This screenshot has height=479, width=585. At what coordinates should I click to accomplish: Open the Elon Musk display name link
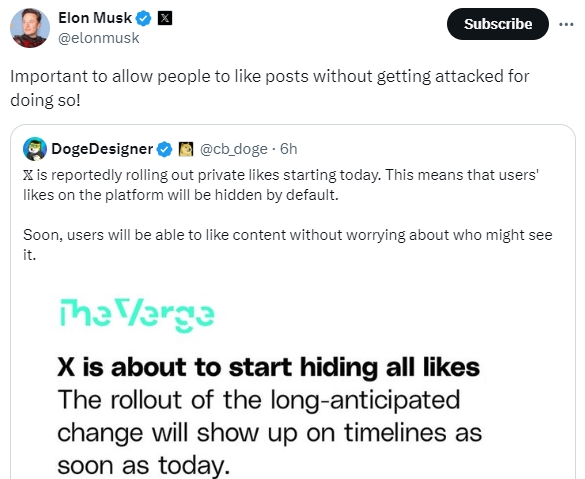pos(95,18)
